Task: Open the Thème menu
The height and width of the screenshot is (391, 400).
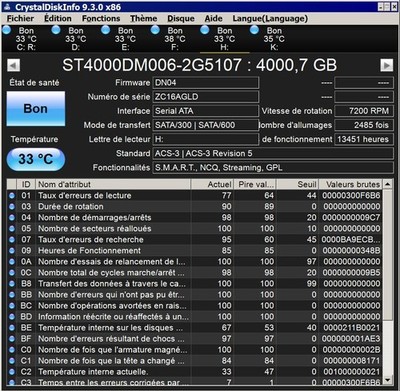Action: [x=144, y=19]
